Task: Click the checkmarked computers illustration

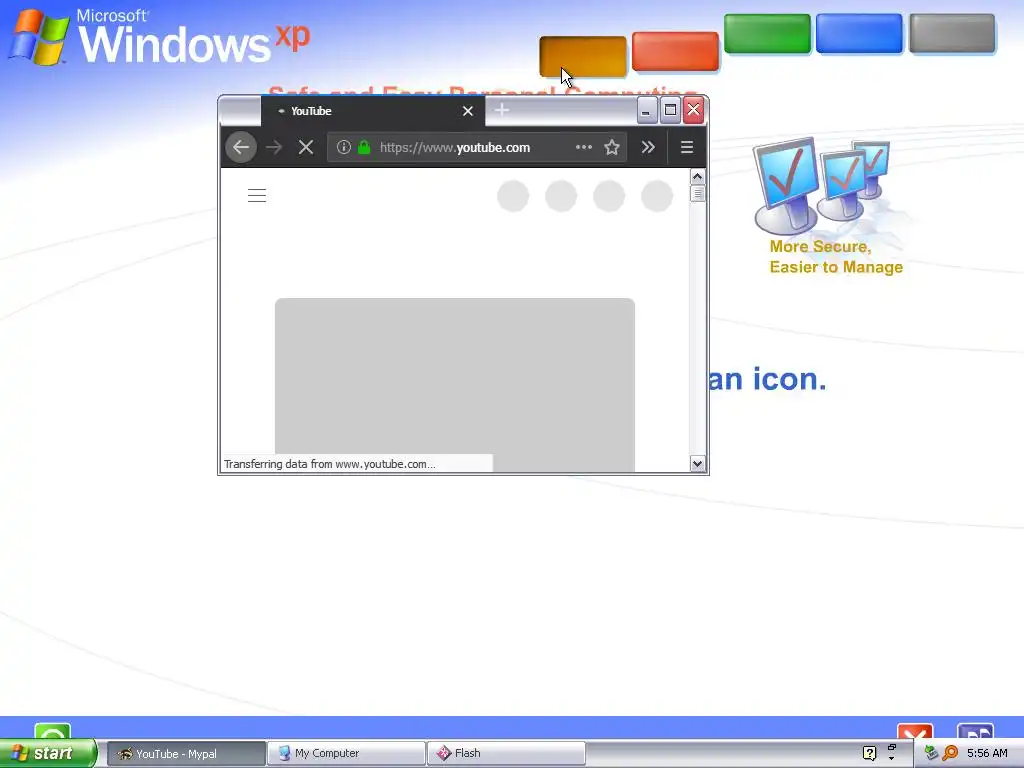Action: pos(822,186)
